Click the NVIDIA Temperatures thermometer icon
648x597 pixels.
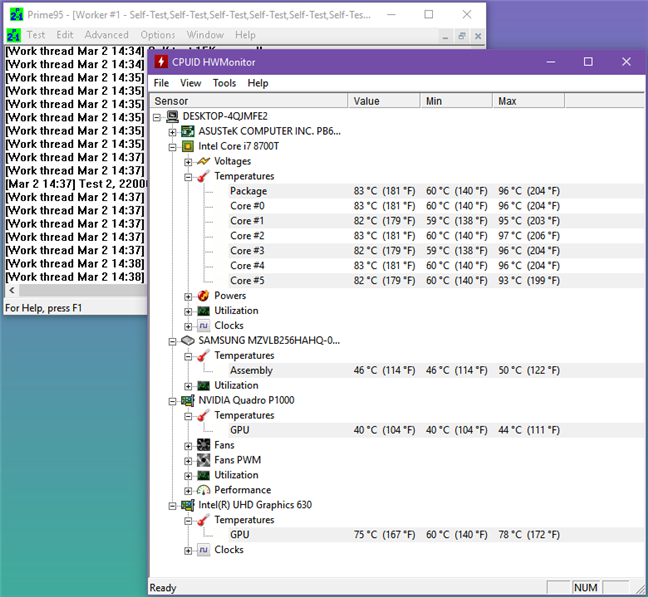pos(203,415)
